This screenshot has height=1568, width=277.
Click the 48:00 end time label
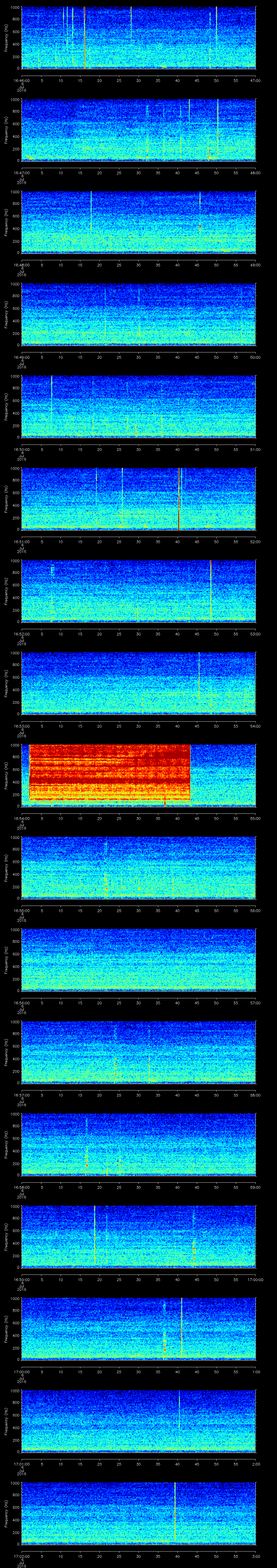click(x=255, y=173)
